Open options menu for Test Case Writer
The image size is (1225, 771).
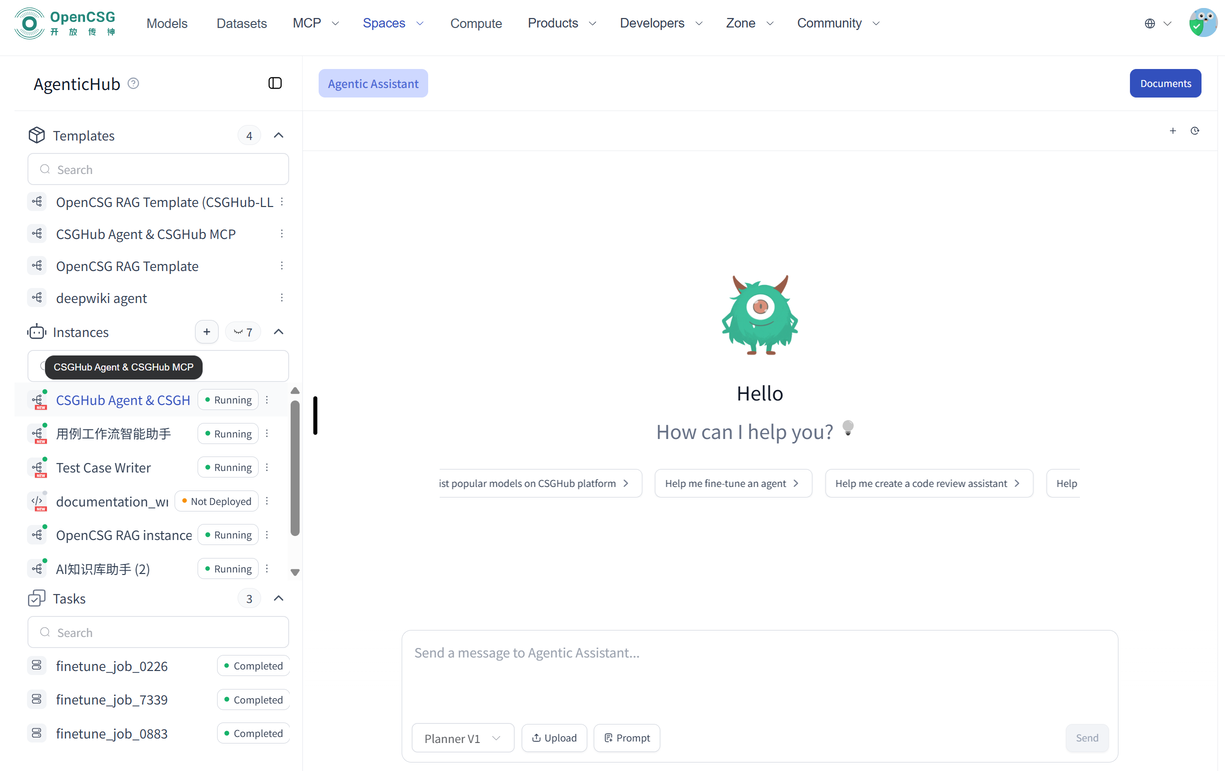[x=267, y=468]
